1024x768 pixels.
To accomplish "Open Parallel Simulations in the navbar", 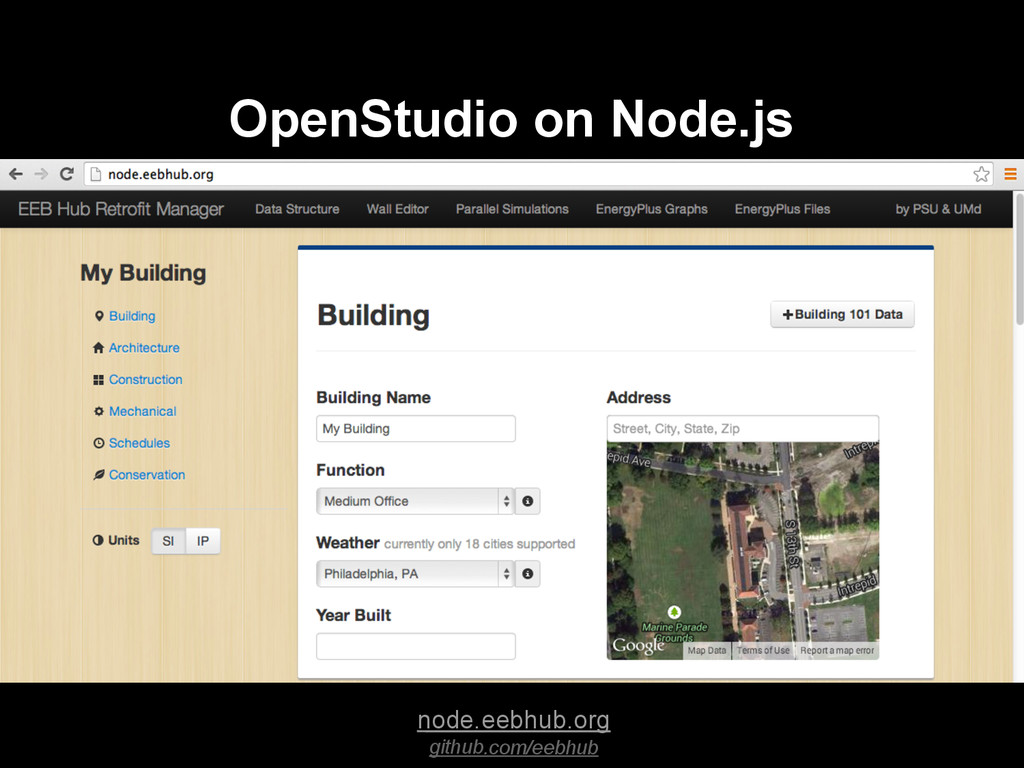I will point(512,209).
